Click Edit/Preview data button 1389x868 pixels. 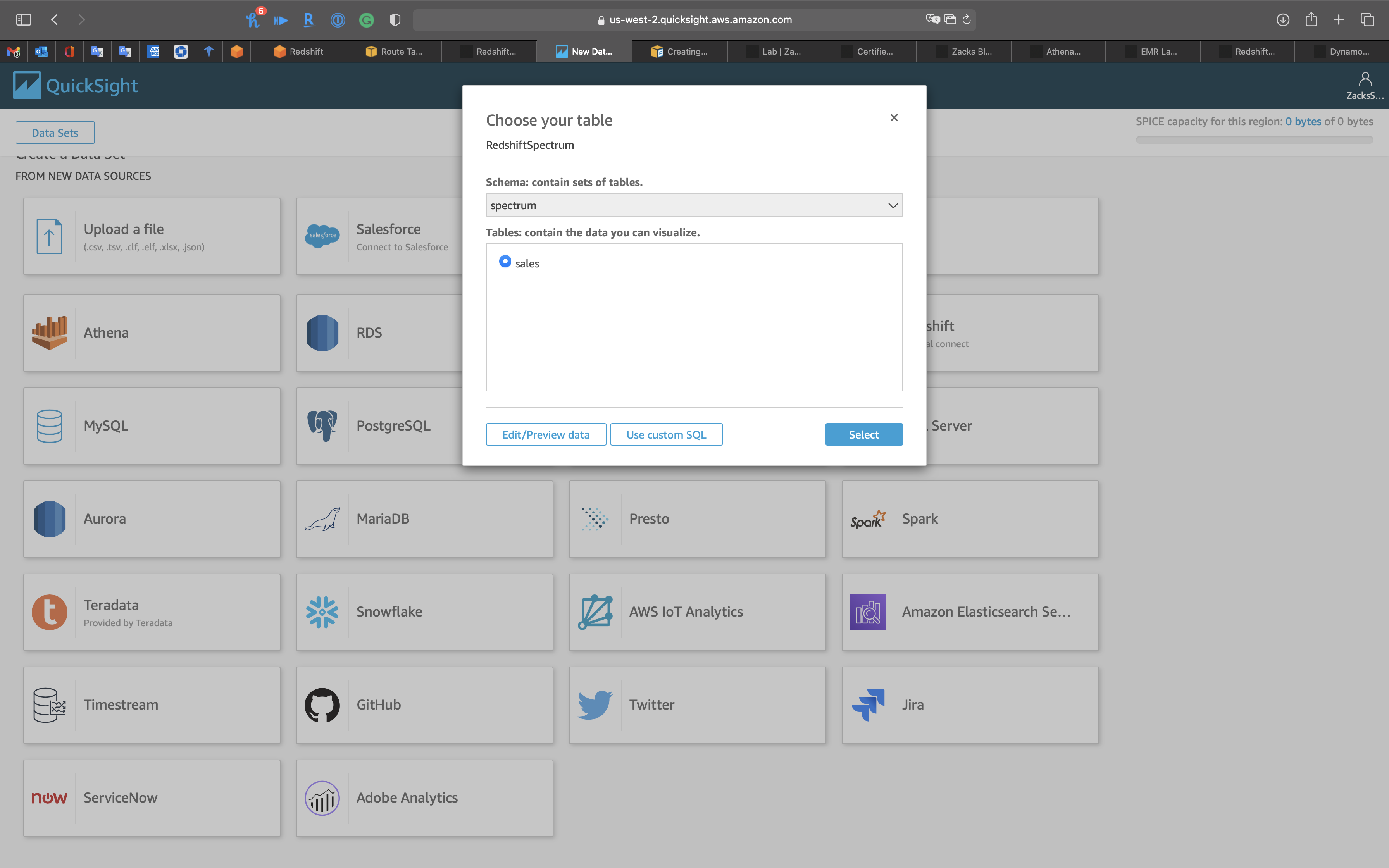(x=545, y=434)
